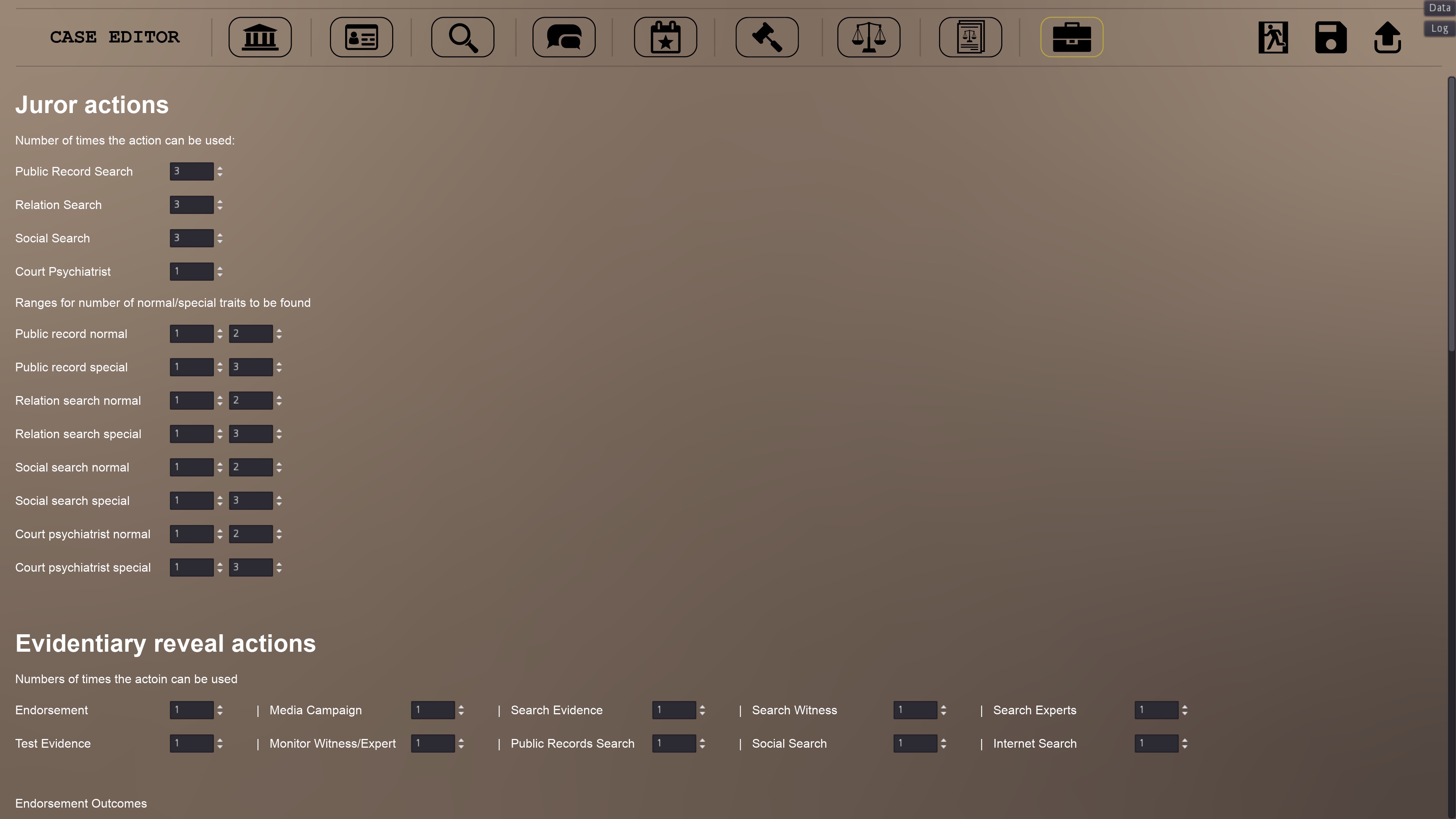
Task: Open the scales of justice section
Action: (869, 37)
